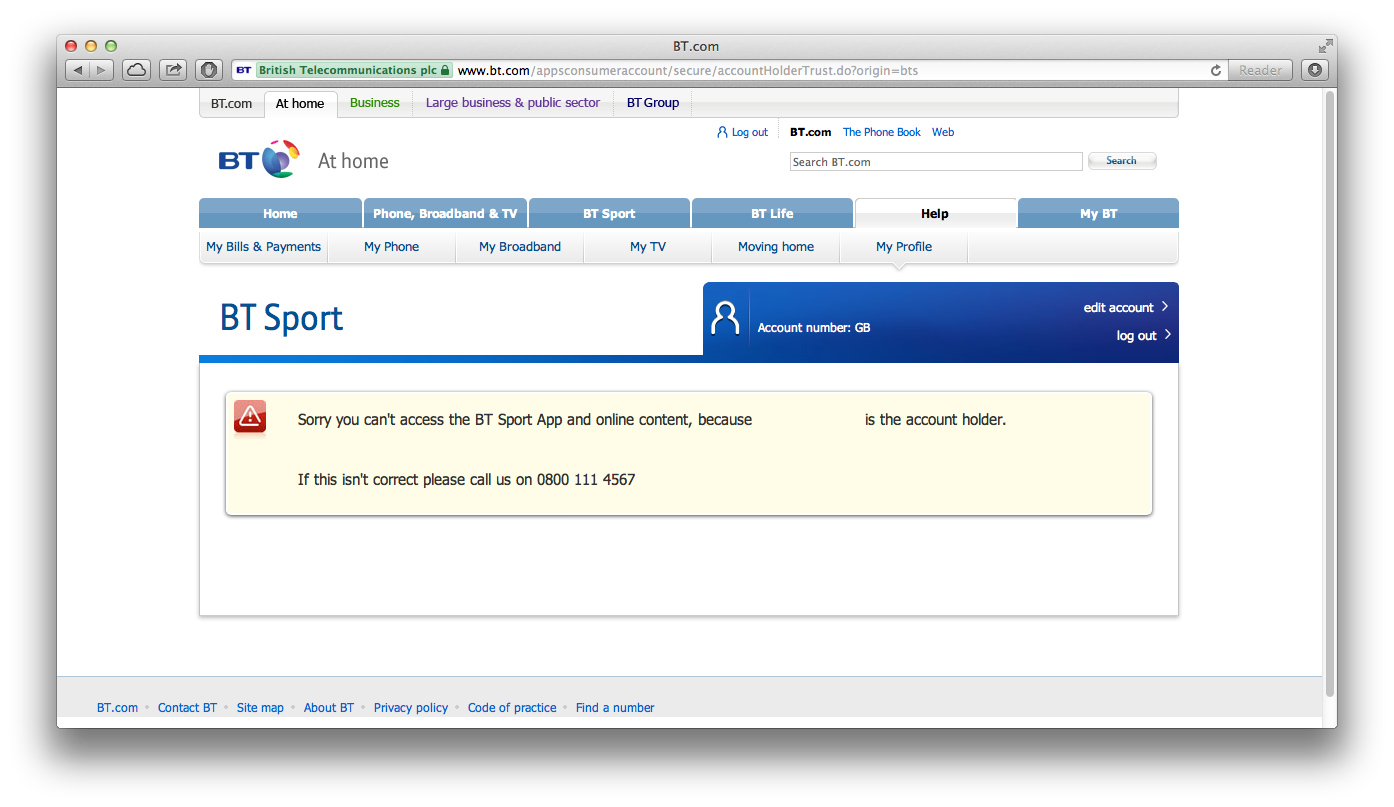This screenshot has width=1394, height=807.
Task: Open the iCloud Tabs button
Action: click(136, 70)
